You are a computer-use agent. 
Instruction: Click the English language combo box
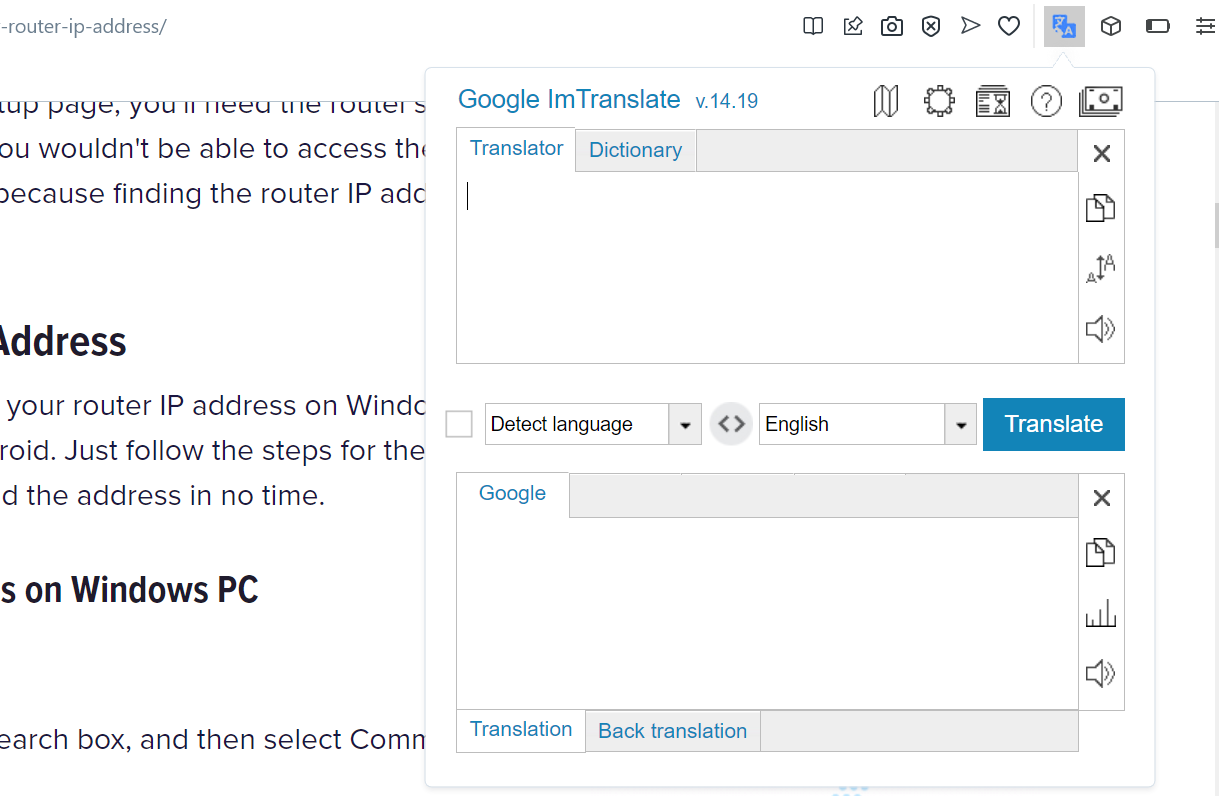[x=868, y=424]
